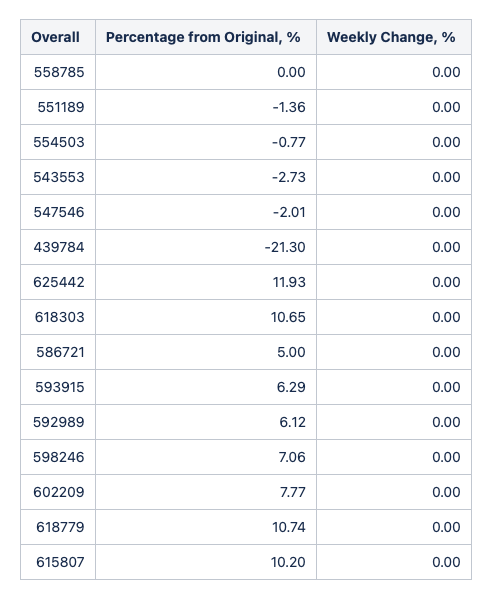
Task: Select the Overall value 625442
Action: coord(58,282)
